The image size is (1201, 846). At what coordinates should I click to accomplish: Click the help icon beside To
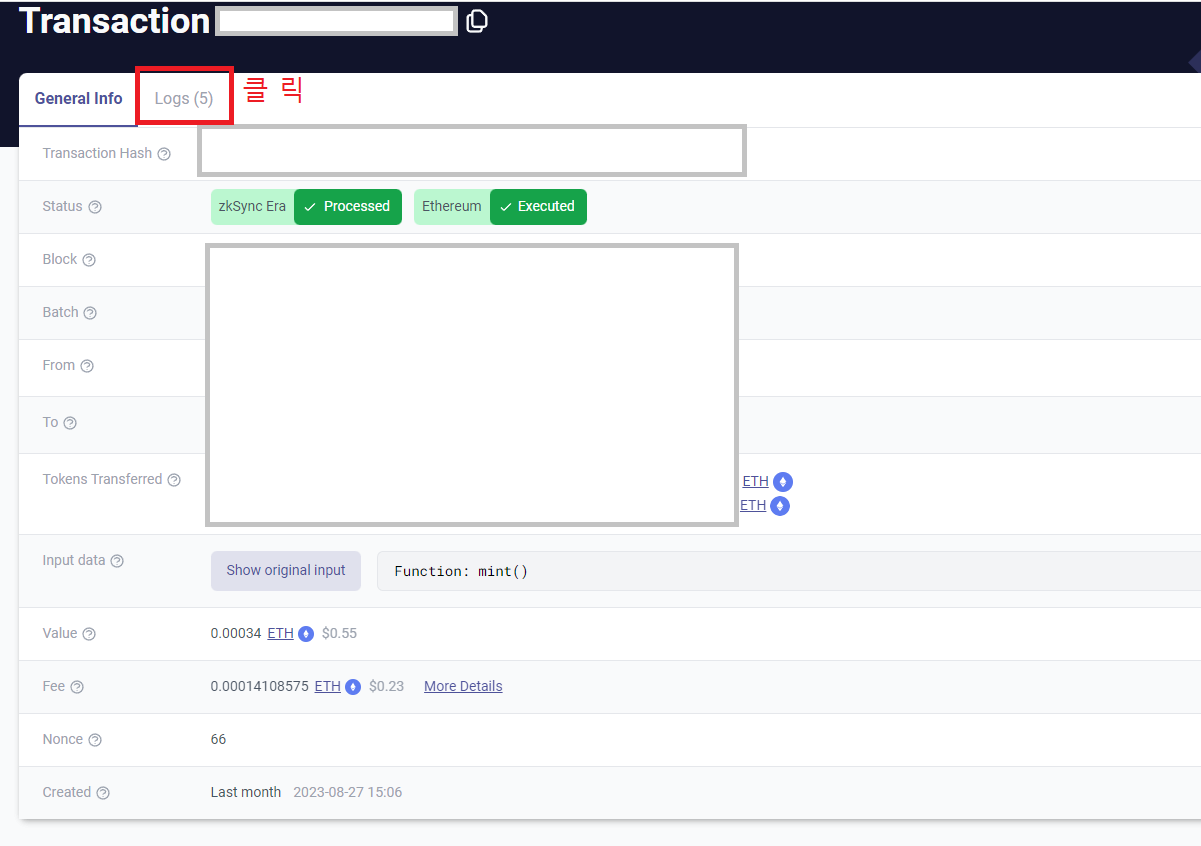click(x=70, y=423)
